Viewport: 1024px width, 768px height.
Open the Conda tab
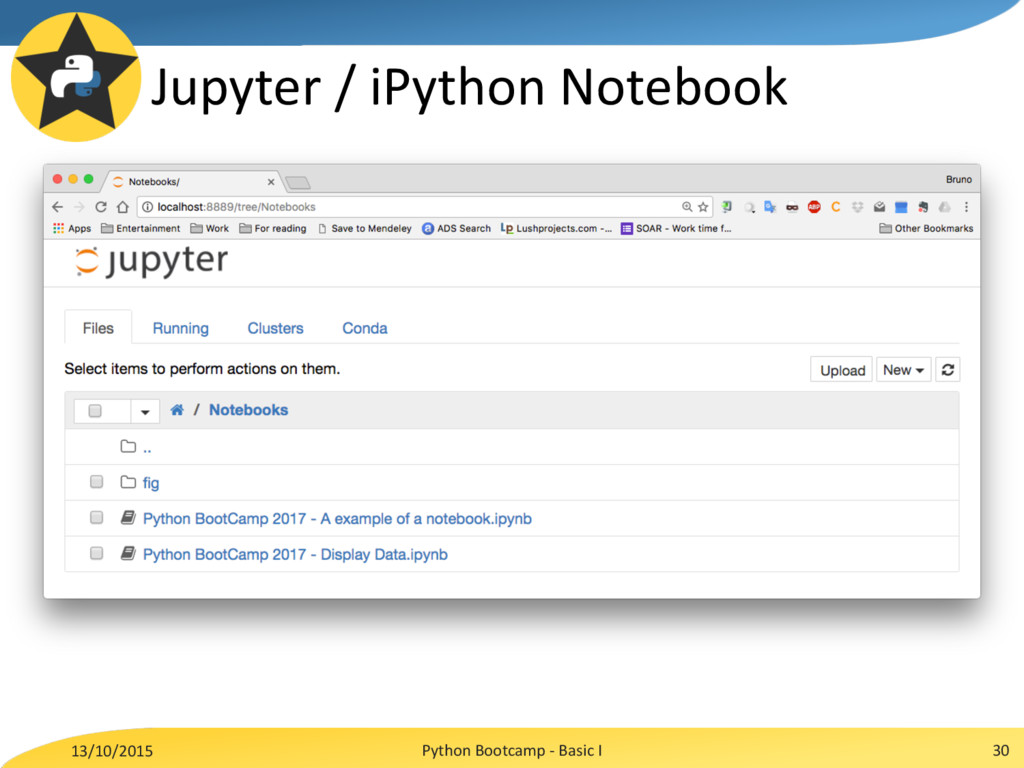pyautogui.click(x=365, y=328)
